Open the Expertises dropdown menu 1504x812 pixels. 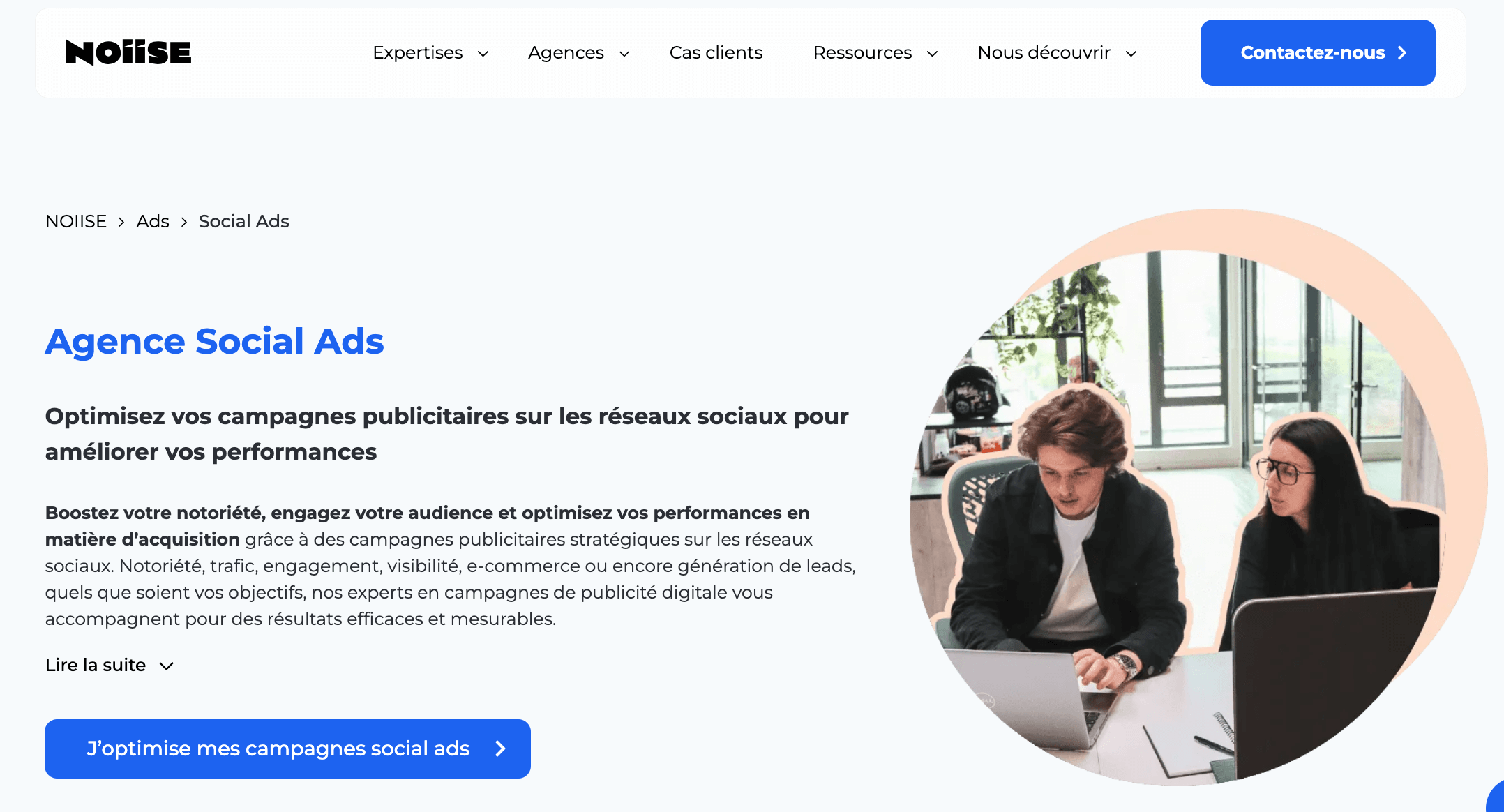[430, 53]
